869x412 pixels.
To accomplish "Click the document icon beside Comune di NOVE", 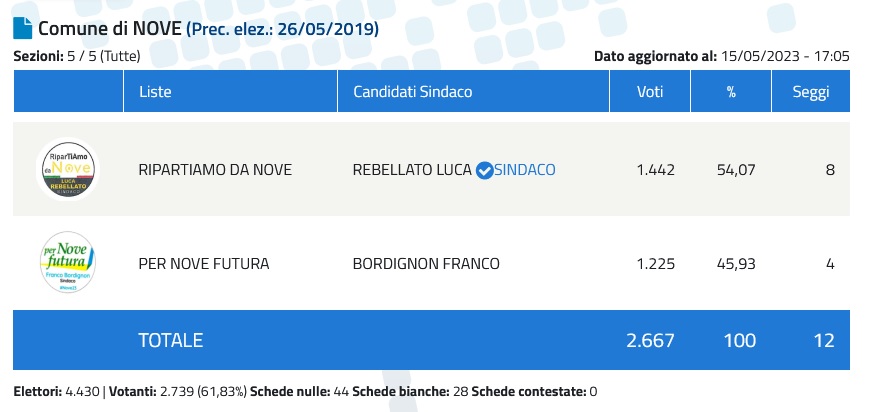I will (21, 28).
